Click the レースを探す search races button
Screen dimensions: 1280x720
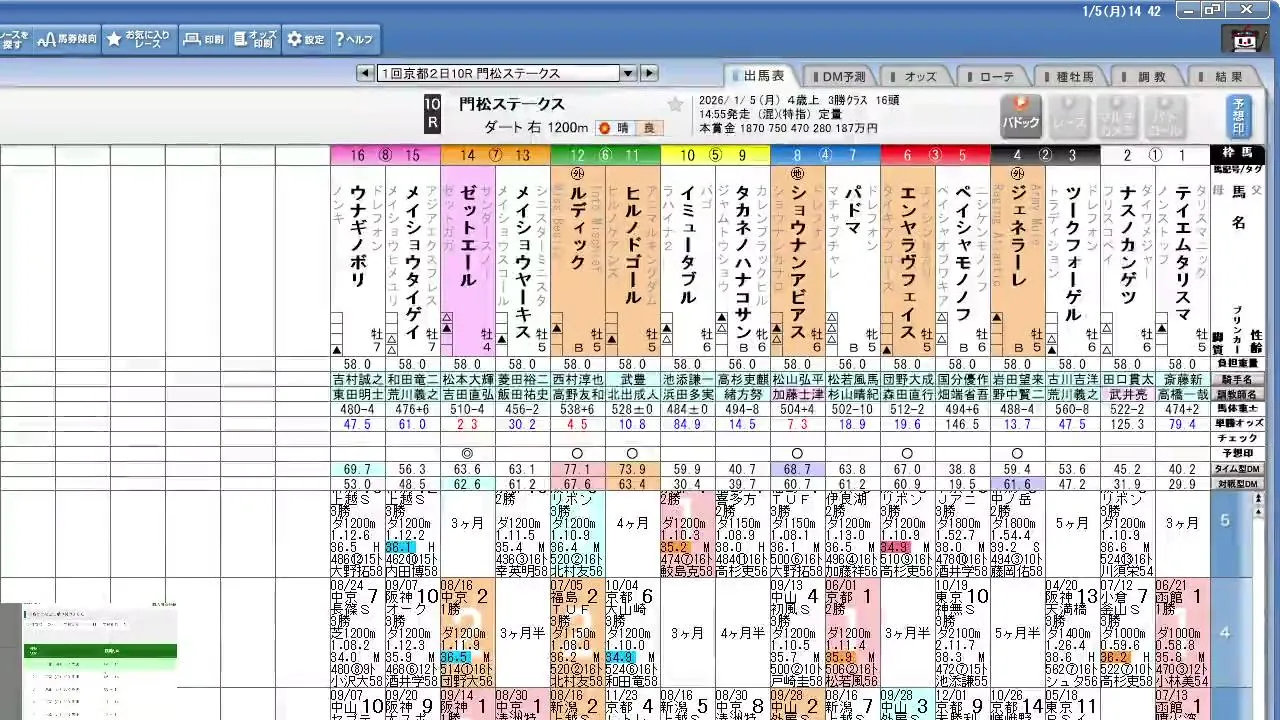click(15, 39)
